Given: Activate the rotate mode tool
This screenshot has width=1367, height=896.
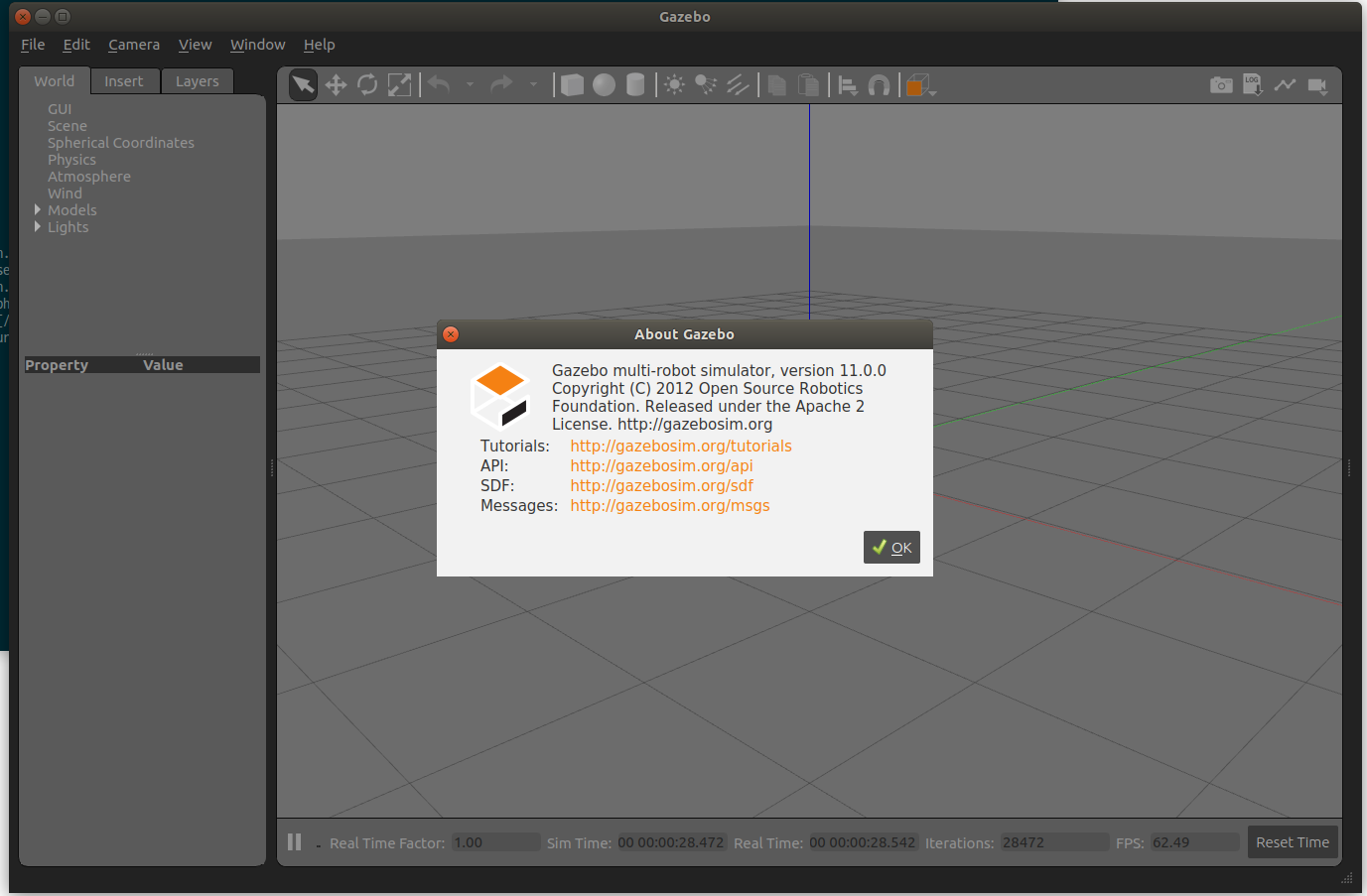Looking at the screenshot, I should pos(367,85).
